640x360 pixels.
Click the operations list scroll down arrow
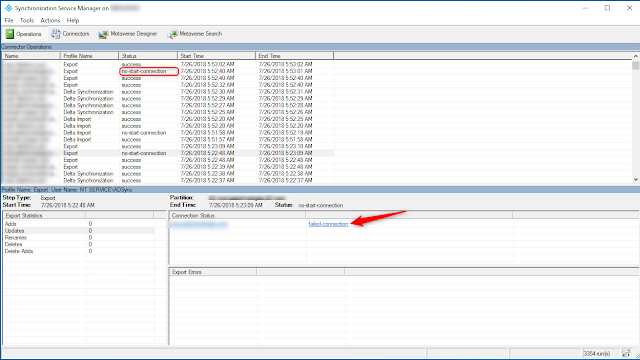(x=636, y=179)
